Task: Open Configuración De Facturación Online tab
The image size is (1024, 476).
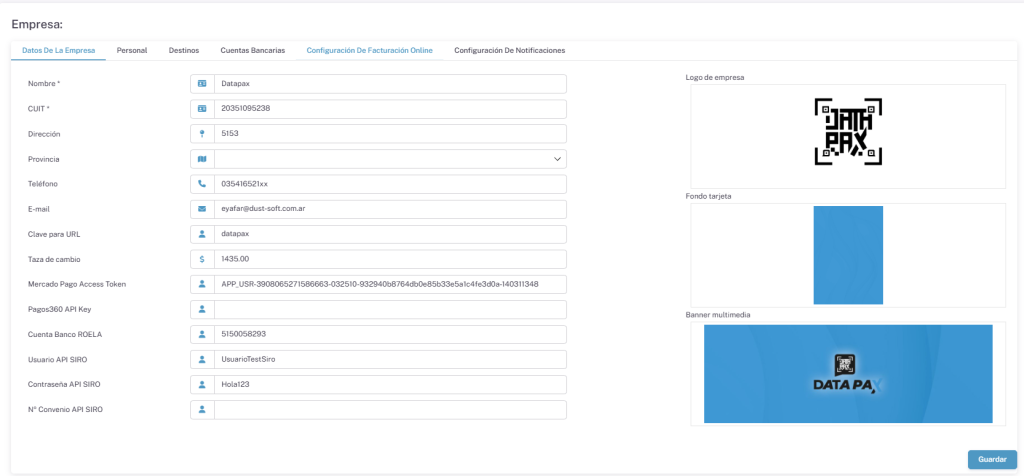Action: [x=369, y=50]
